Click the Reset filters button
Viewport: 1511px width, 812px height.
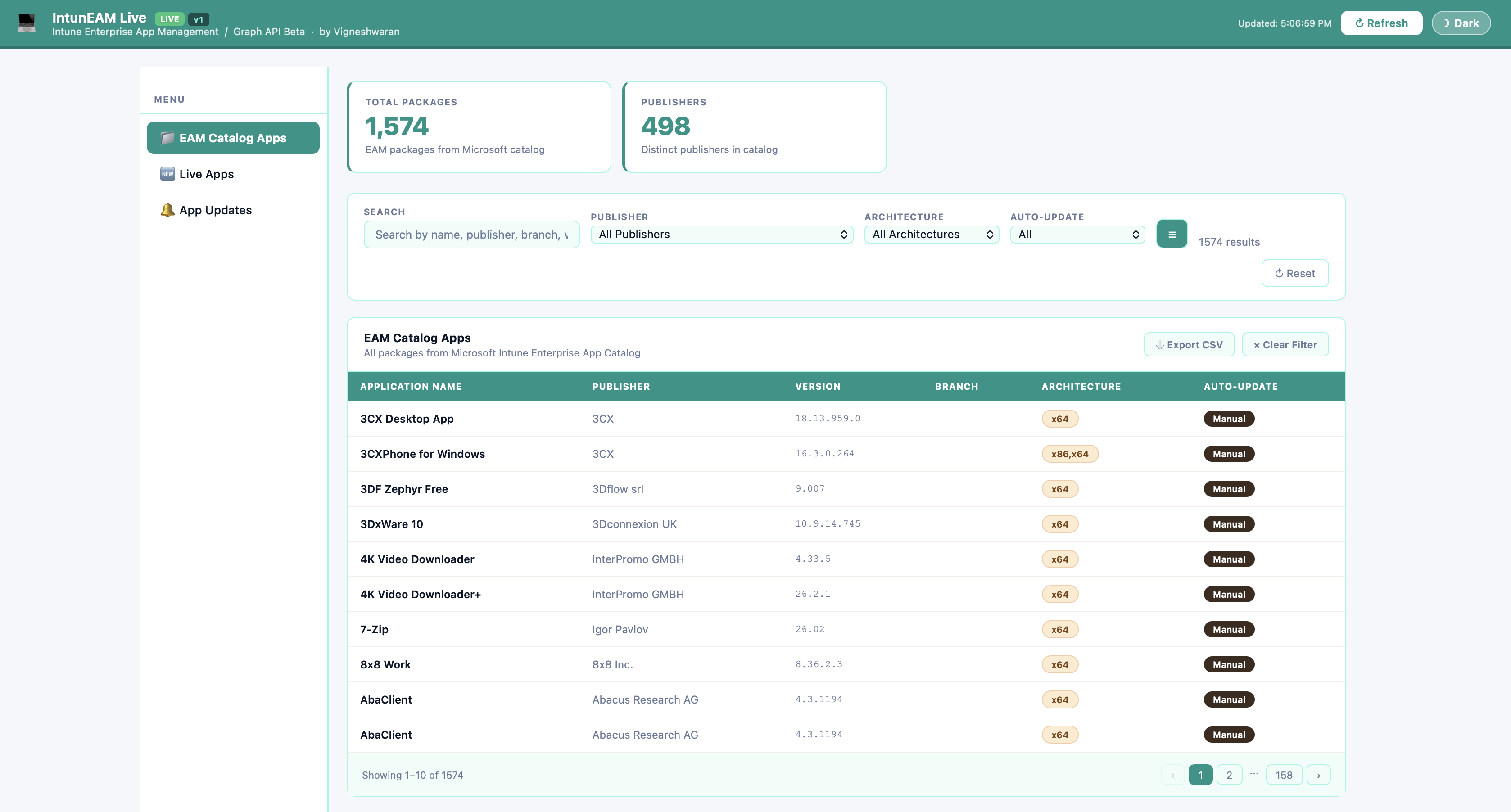tap(1294, 273)
